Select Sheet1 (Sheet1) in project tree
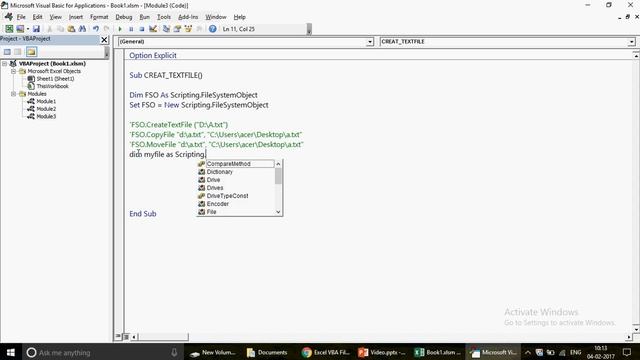 coord(55,79)
